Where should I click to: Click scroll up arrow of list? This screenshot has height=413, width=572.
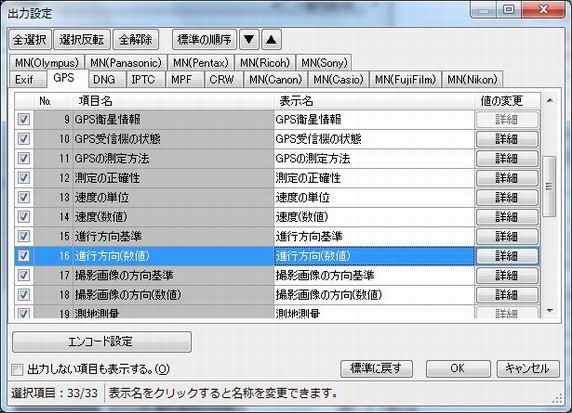tap(550, 100)
